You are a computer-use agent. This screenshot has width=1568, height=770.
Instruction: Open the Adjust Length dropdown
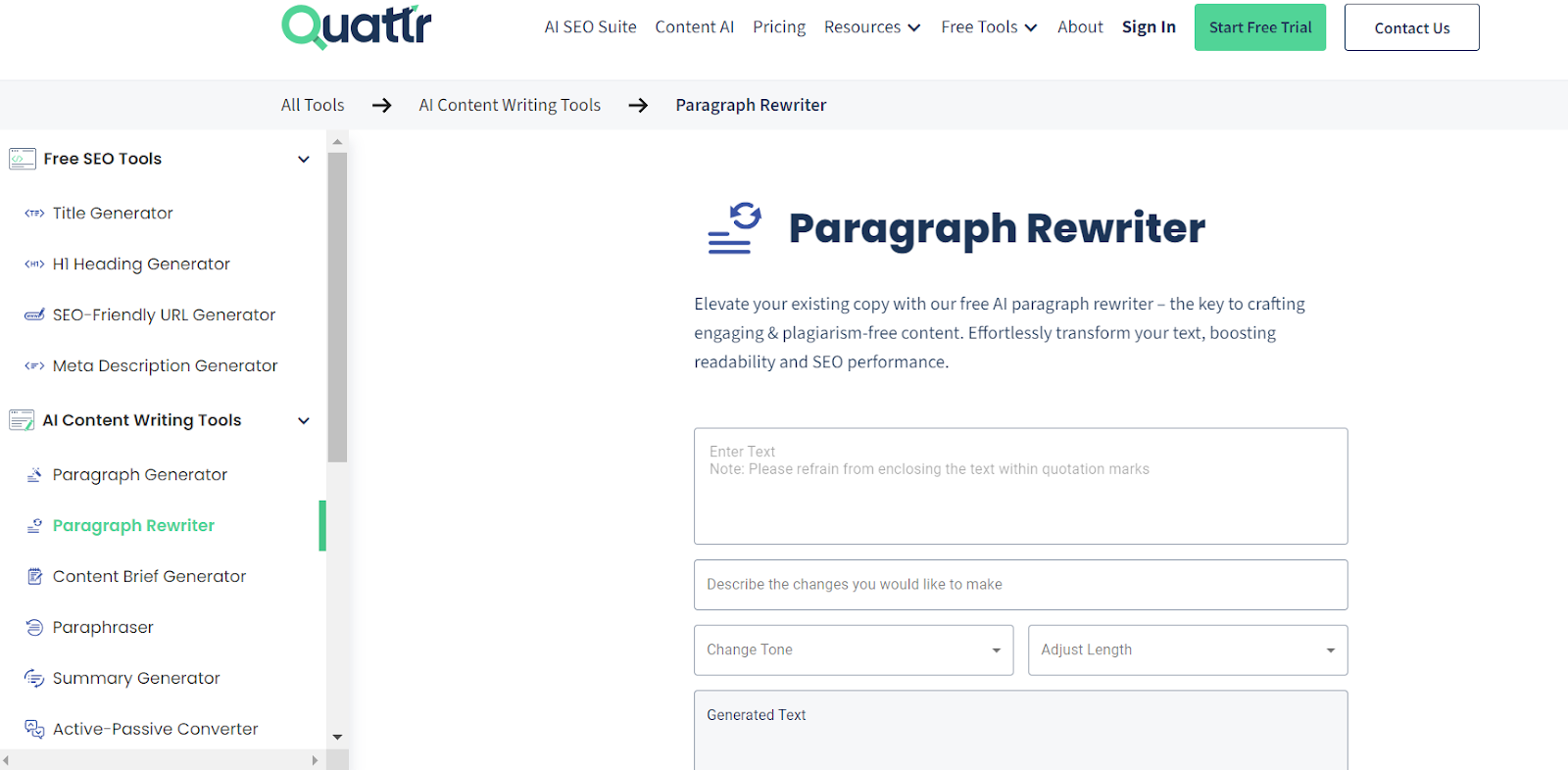tap(1188, 650)
